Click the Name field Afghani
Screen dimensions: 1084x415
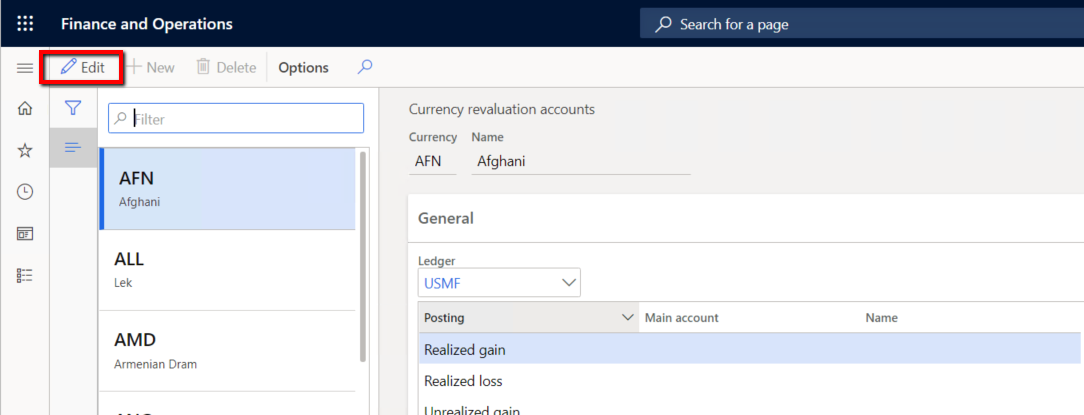tap(581, 162)
